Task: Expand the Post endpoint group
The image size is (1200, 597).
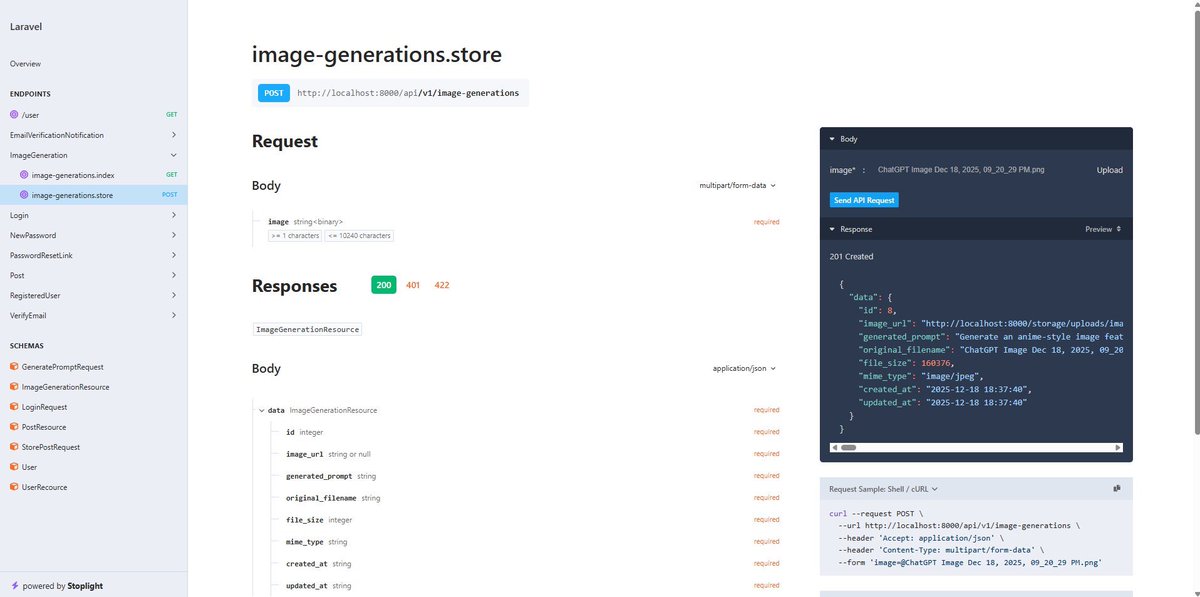Action: click(174, 275)
